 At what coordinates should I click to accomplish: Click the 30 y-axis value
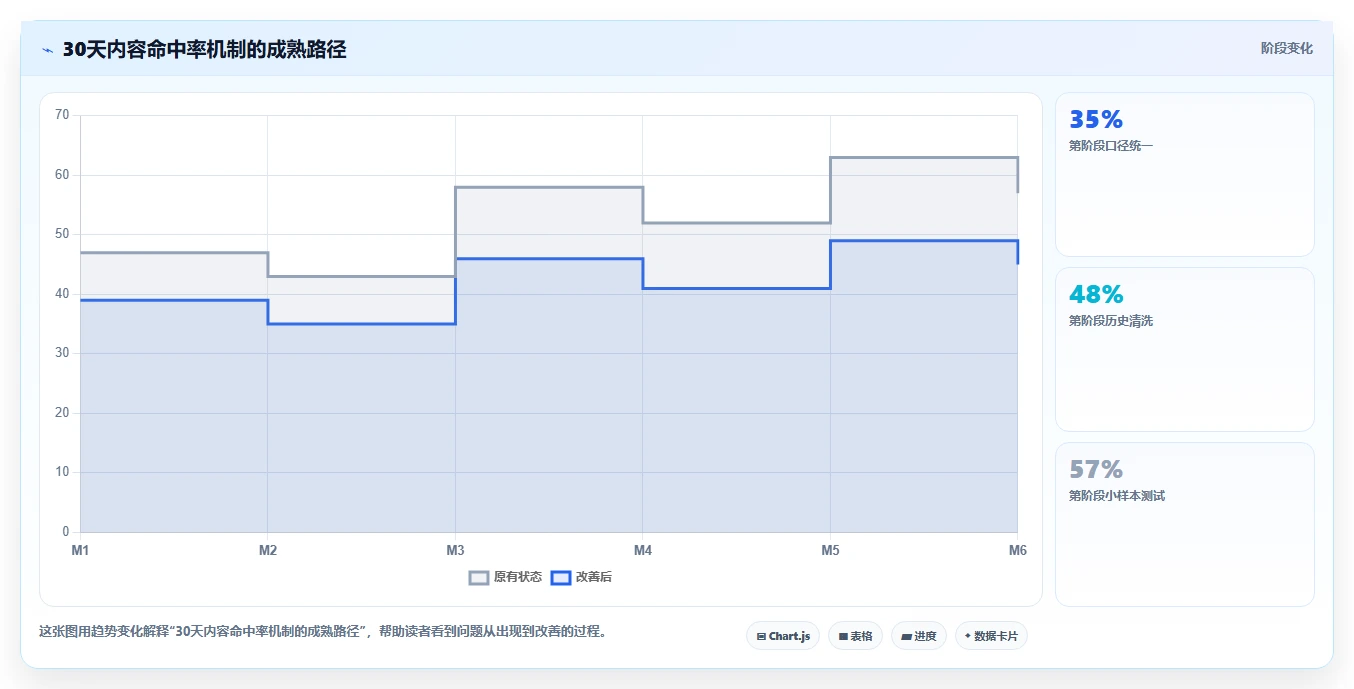tap(62, 353)
